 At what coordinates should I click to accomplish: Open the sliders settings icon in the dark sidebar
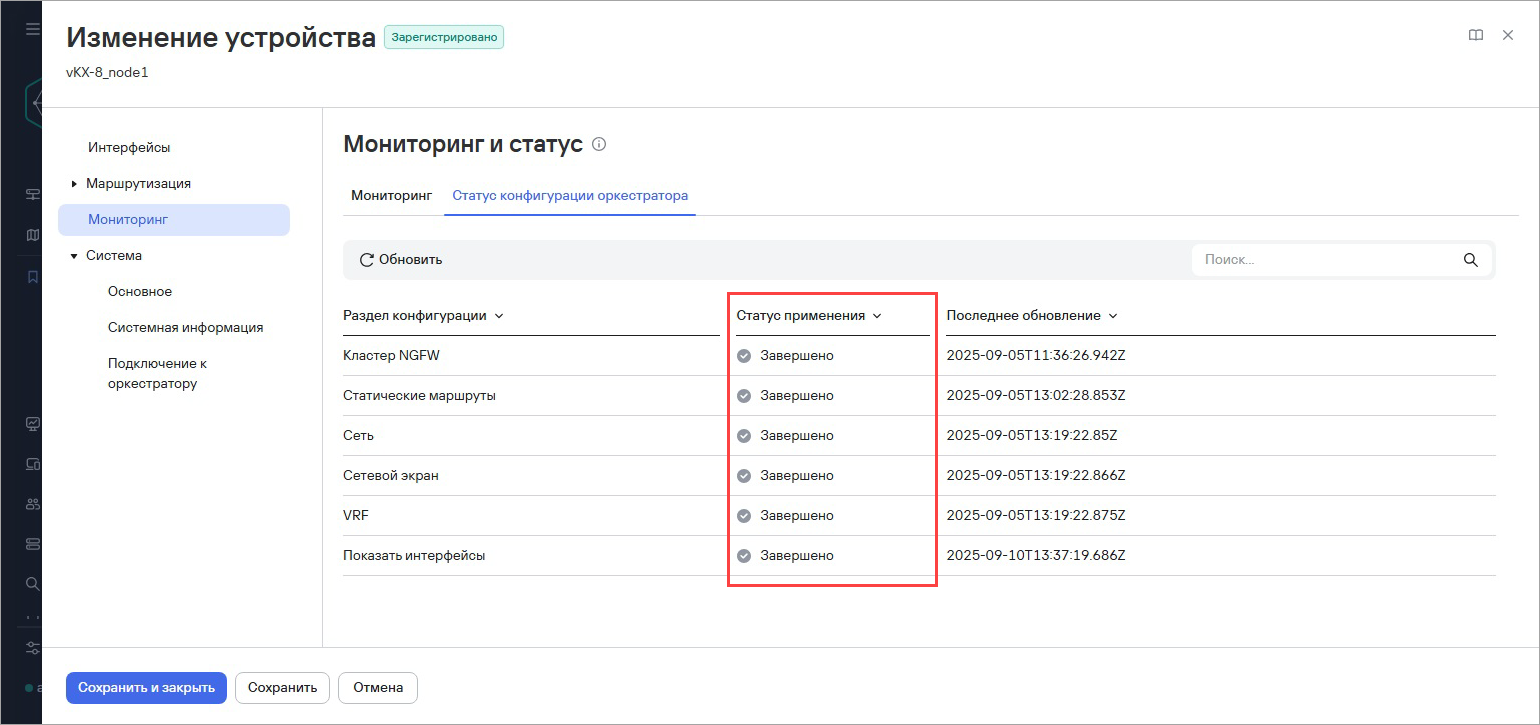pyautogui.click(x=32, y=647)
